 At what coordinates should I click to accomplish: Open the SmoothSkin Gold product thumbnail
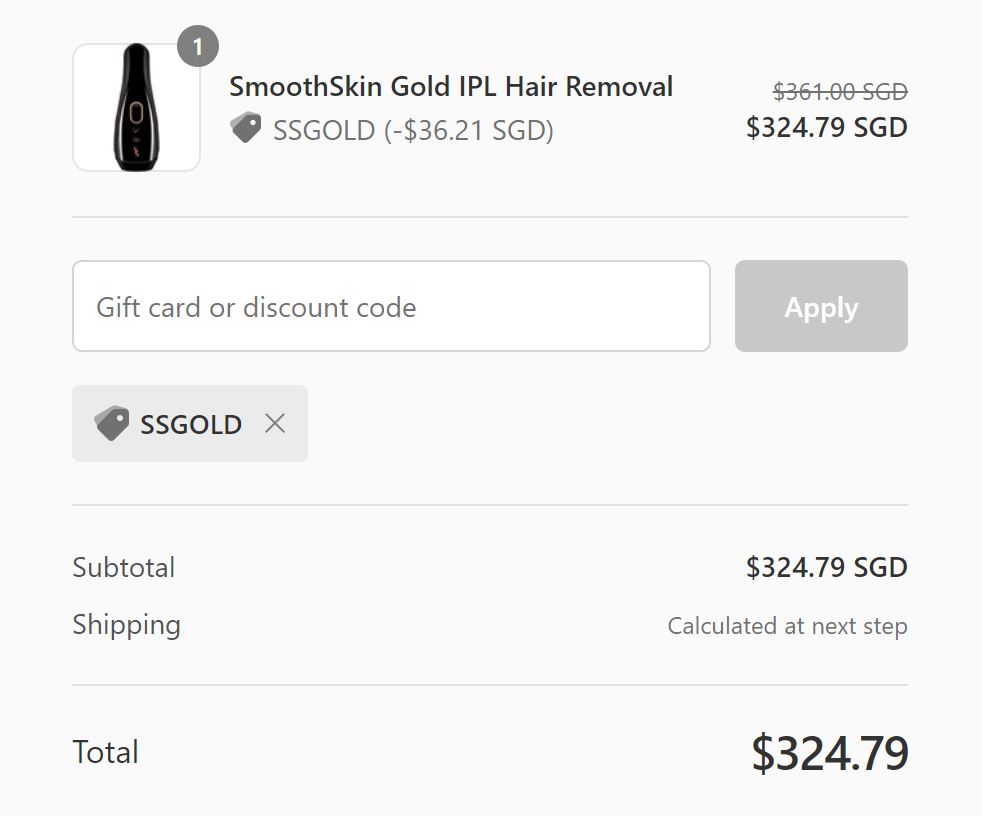click(136, 108)
